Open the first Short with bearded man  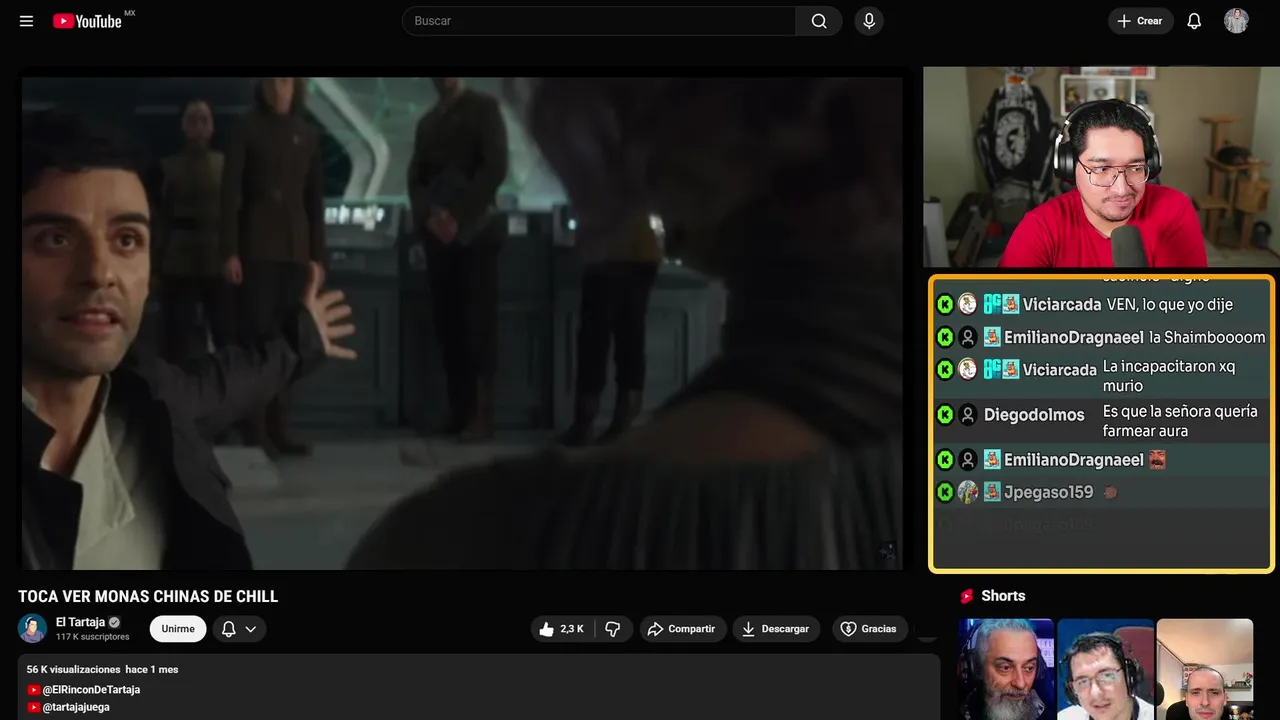click(1006, 669)
